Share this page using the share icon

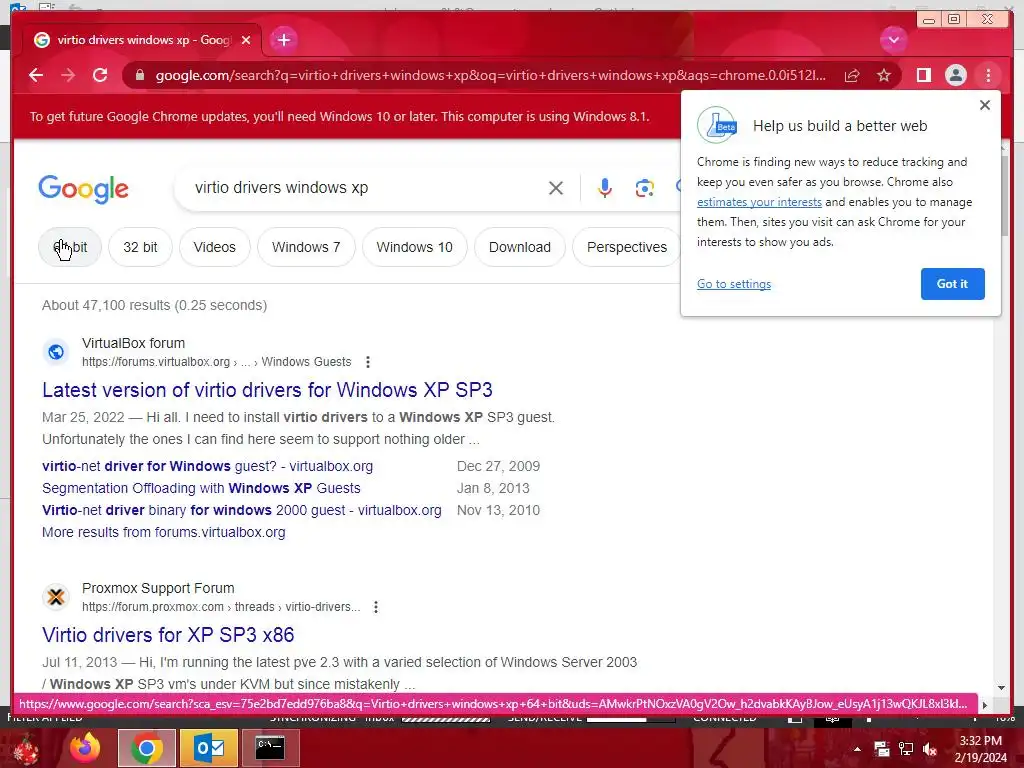(x=852, y=75)
